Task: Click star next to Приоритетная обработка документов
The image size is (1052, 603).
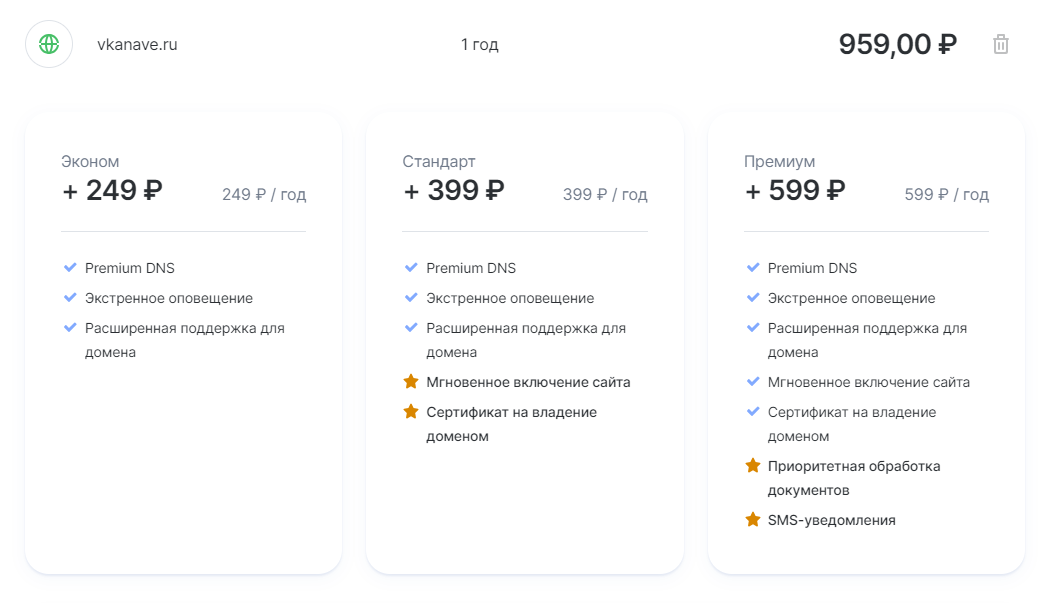Action: tap(753, 465)
